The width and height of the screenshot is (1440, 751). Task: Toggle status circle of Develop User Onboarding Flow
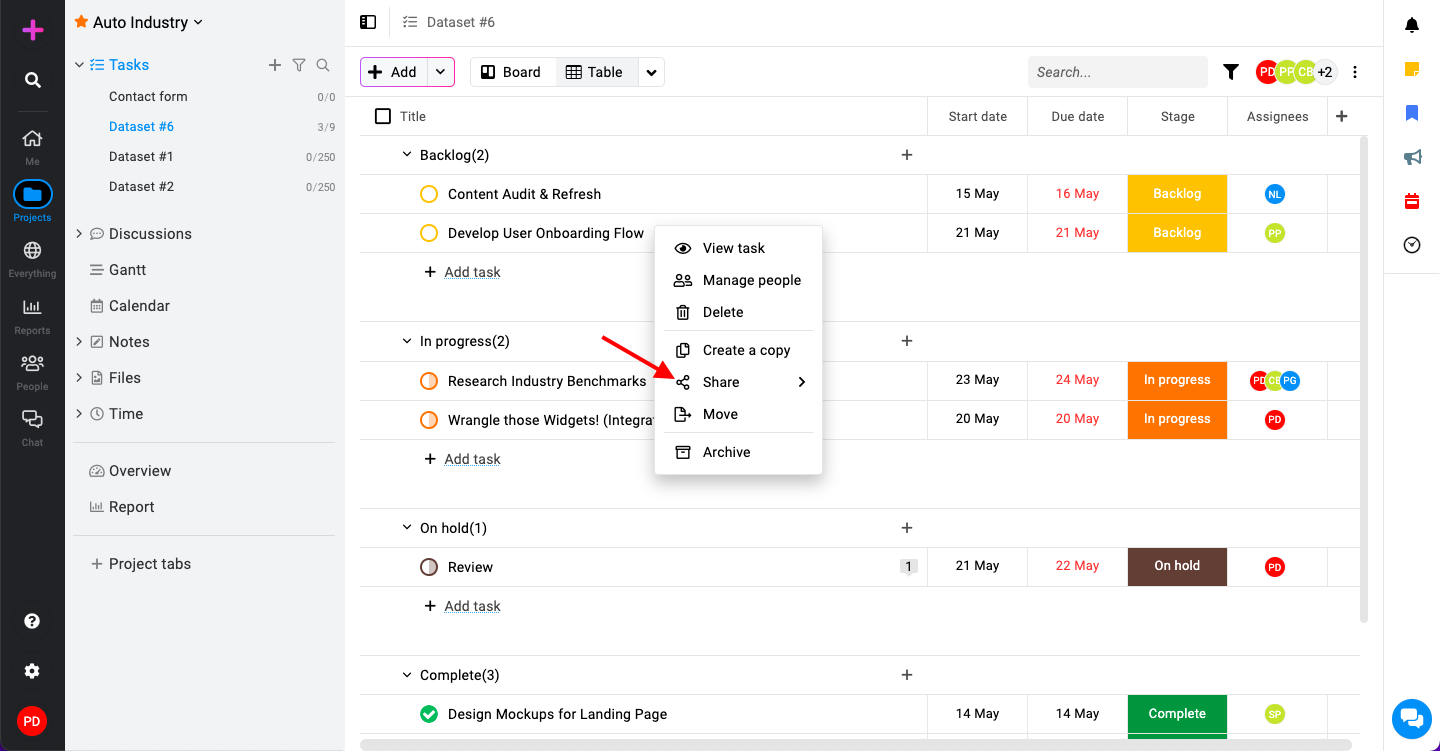(x=429, y=233)
